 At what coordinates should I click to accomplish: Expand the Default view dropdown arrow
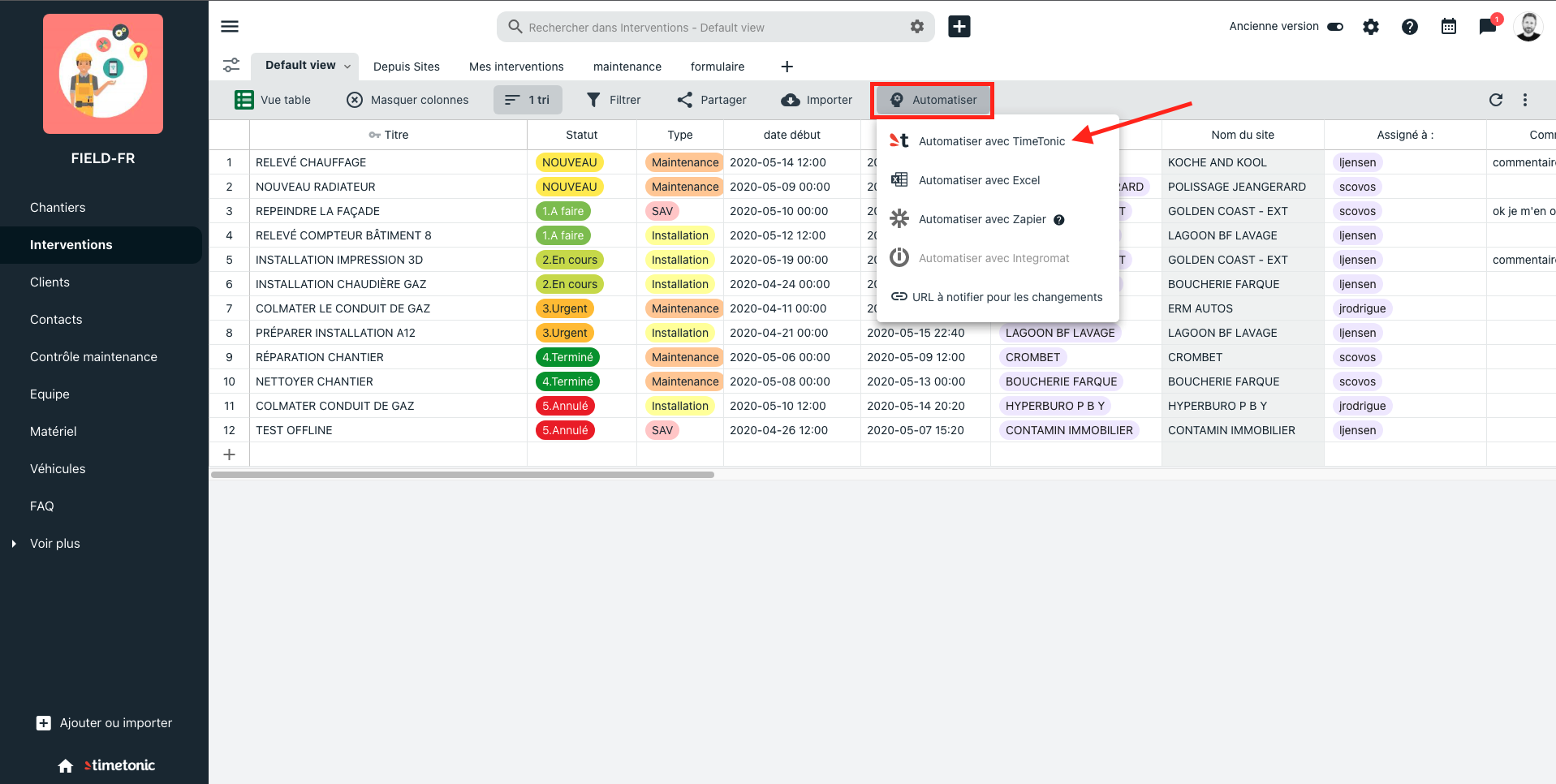(347, 67)
